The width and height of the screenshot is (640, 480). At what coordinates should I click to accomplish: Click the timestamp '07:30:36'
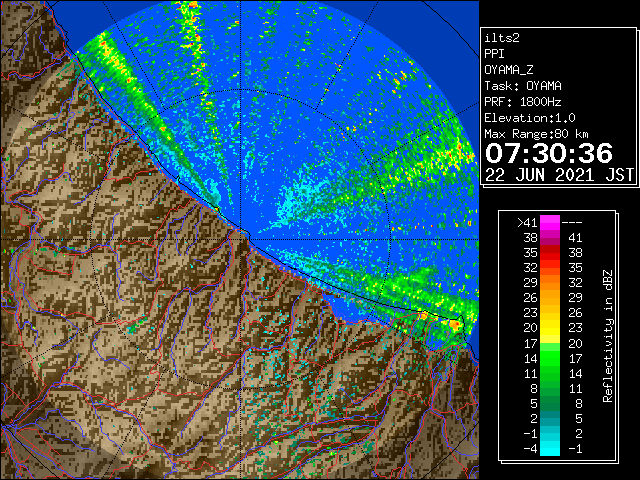click(549, 153)
